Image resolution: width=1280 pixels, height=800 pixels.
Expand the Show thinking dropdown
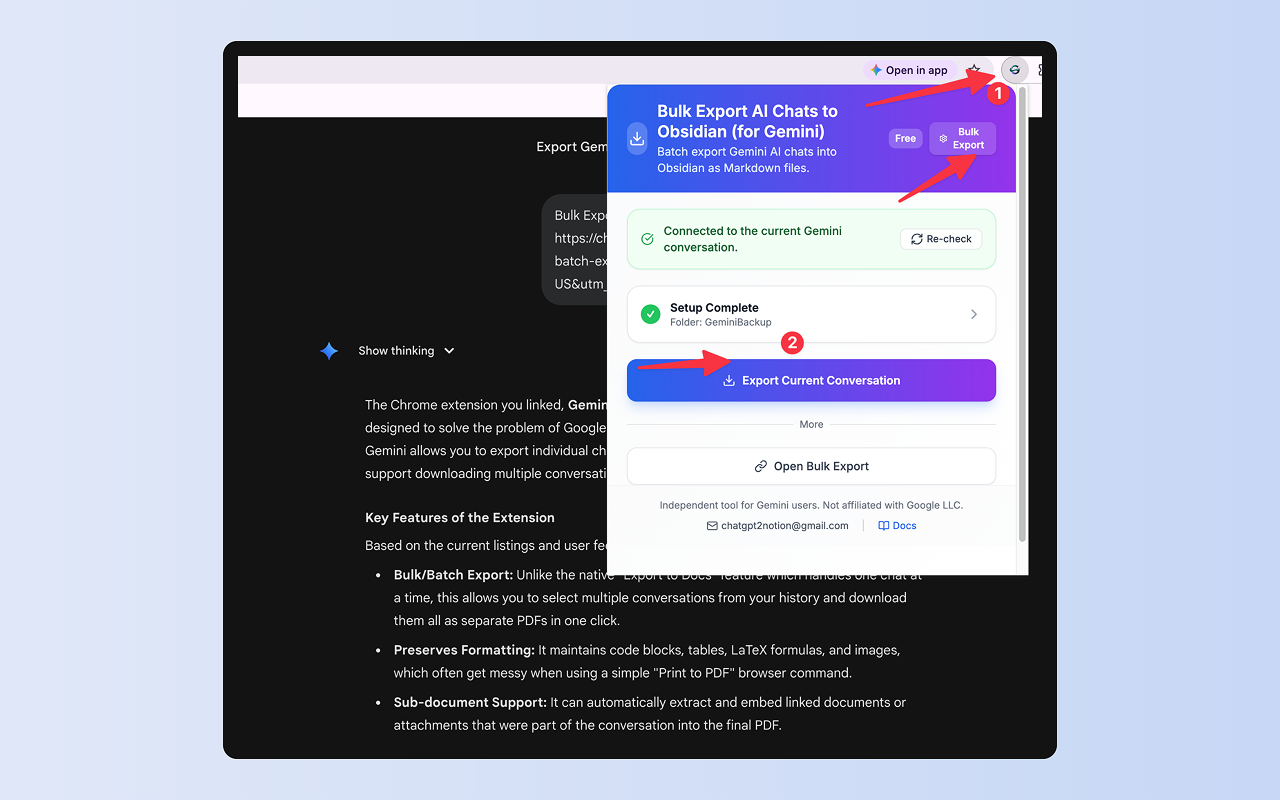click(x=407, y=351)
